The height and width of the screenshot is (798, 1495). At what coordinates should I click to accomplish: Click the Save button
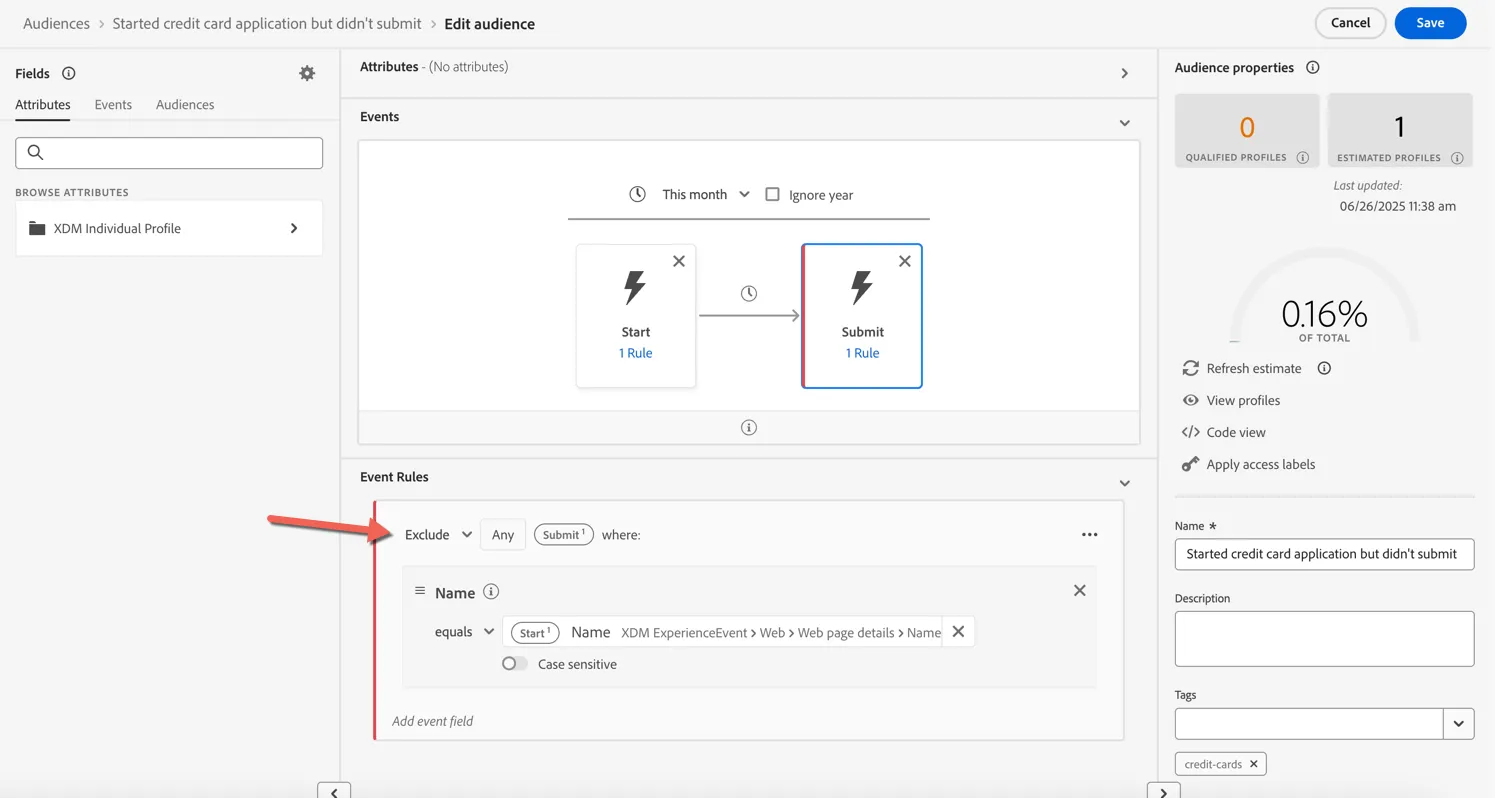point(1430,23)
